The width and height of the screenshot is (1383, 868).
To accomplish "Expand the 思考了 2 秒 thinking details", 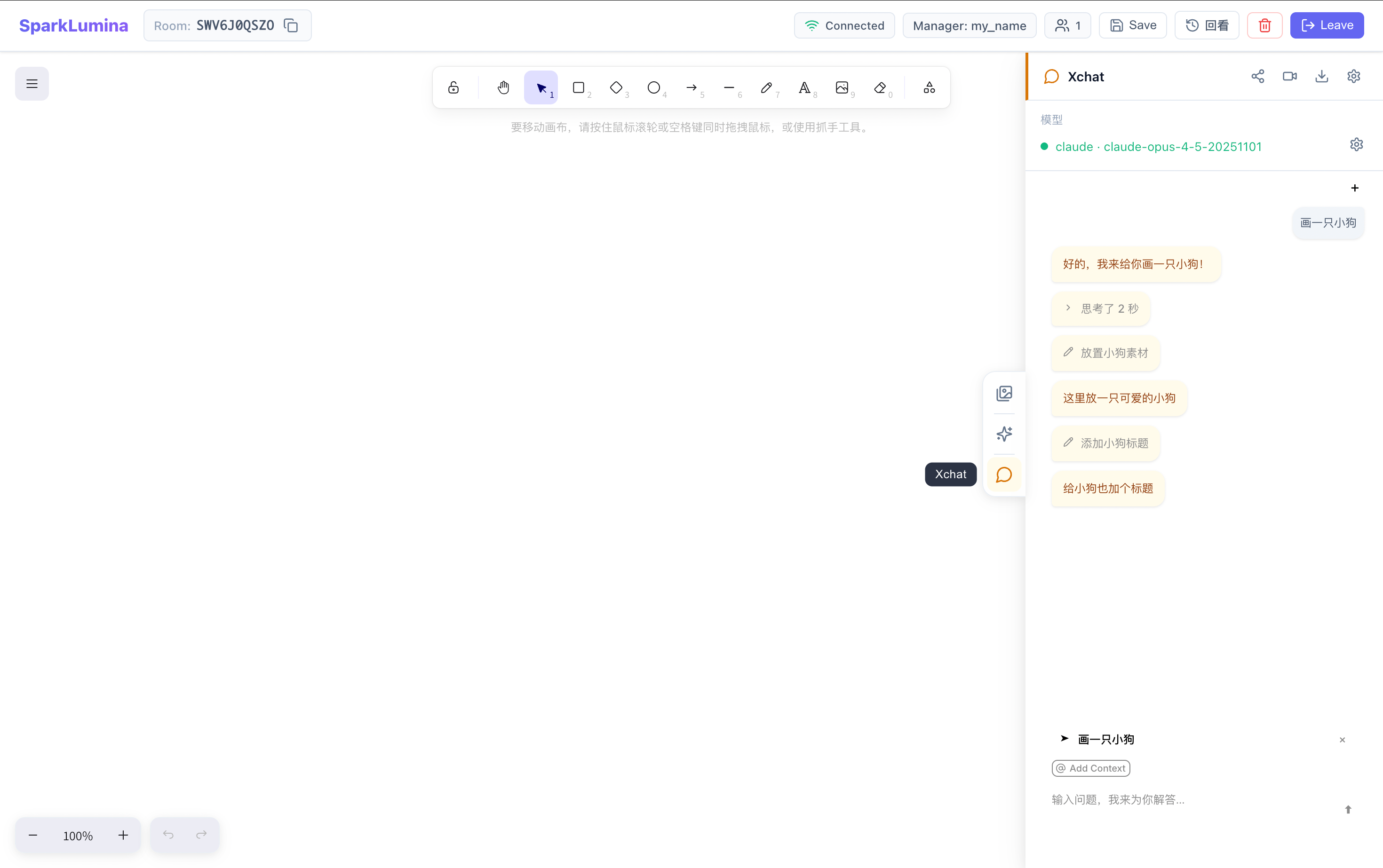I will (x=1099, y=308).
